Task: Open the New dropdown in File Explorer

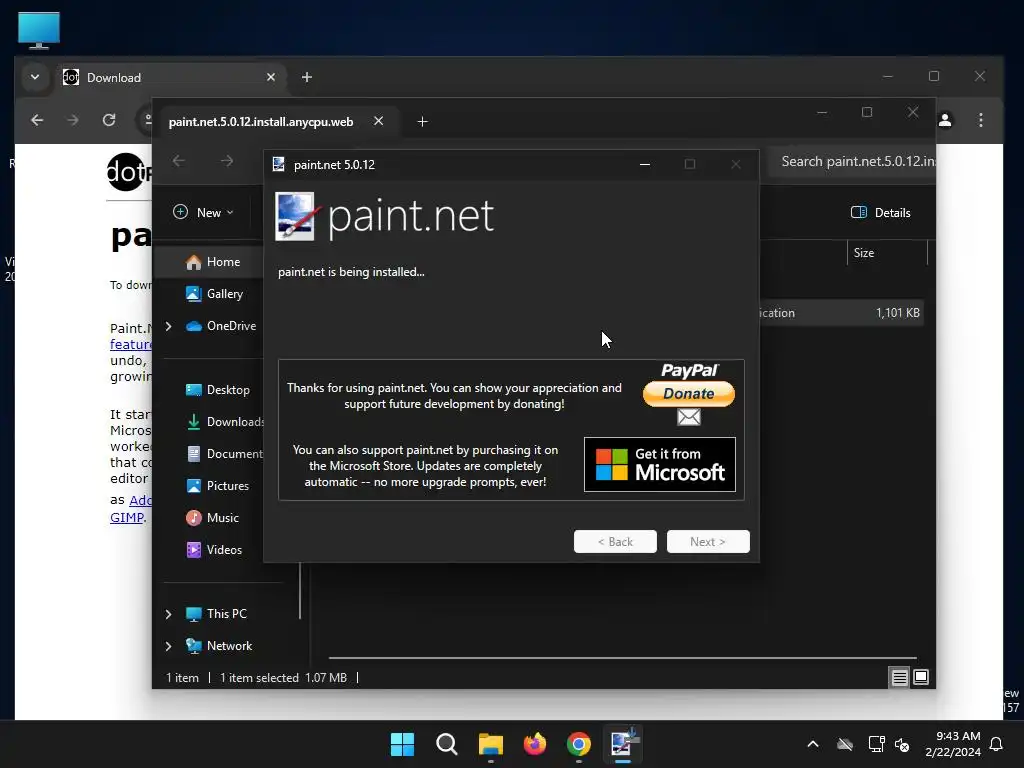Action: (203, 212)
